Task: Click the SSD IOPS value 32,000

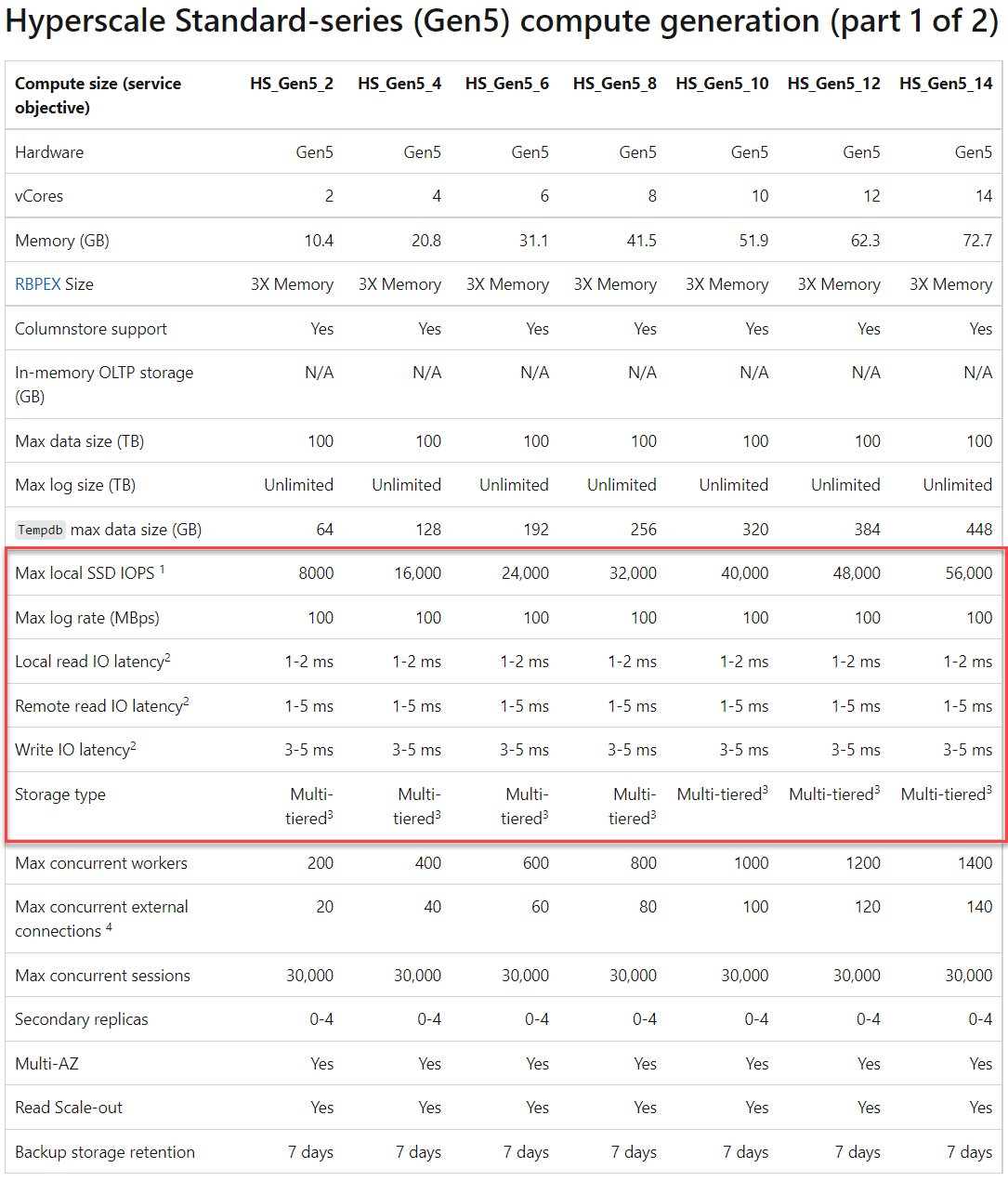Action: click(634, 573)
